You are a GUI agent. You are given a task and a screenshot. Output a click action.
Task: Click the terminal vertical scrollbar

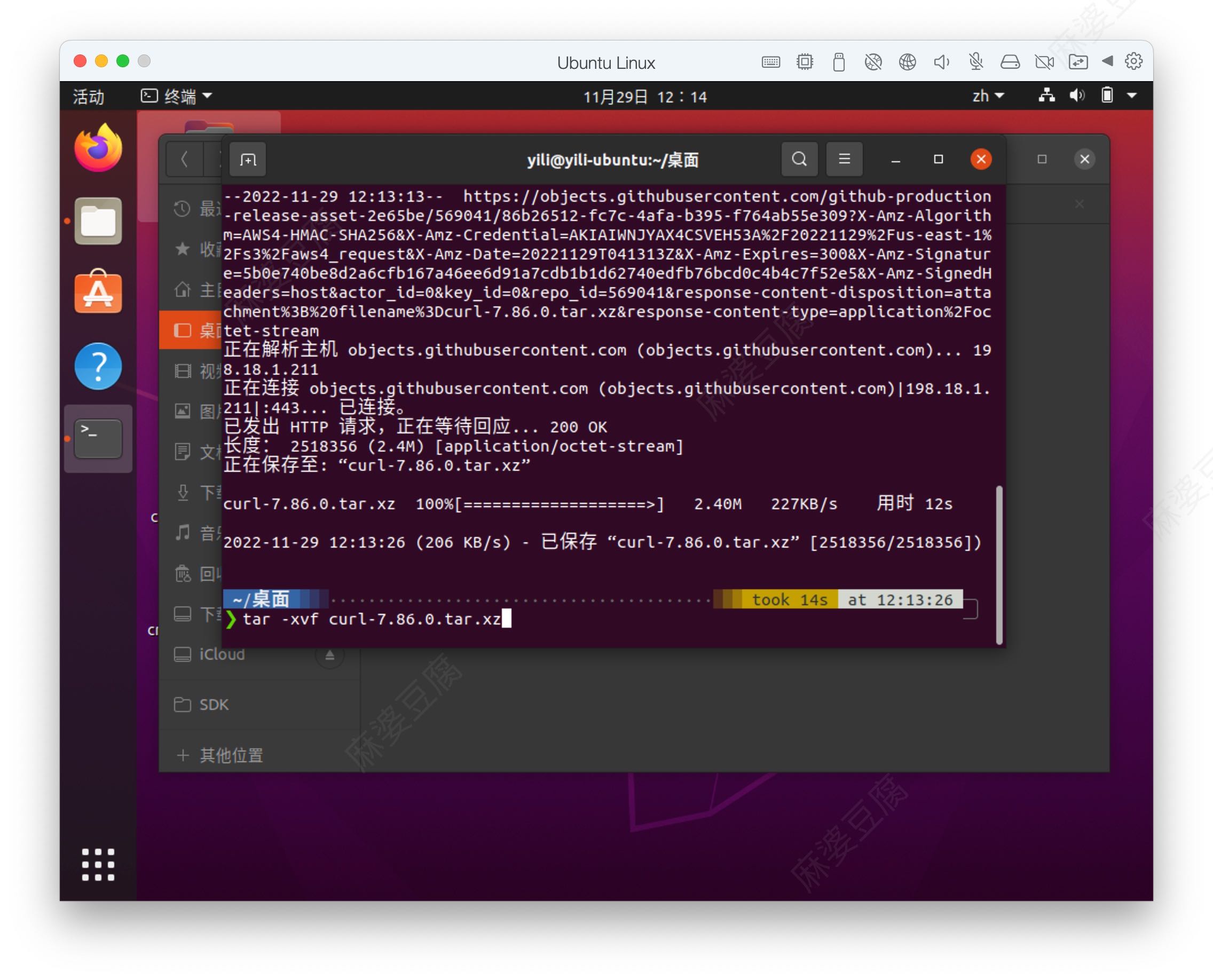999,565
